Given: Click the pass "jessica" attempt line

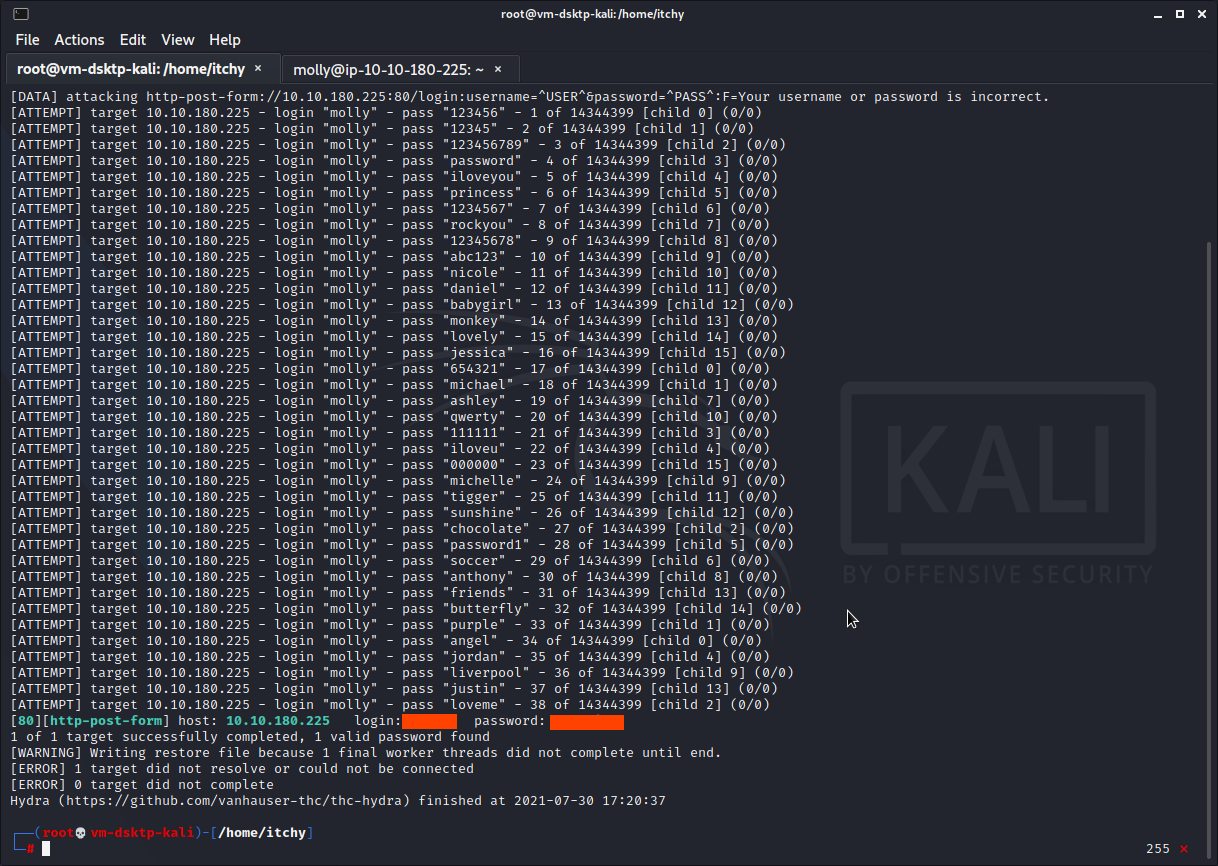Looking at the screenshot, I should (398, 353).
